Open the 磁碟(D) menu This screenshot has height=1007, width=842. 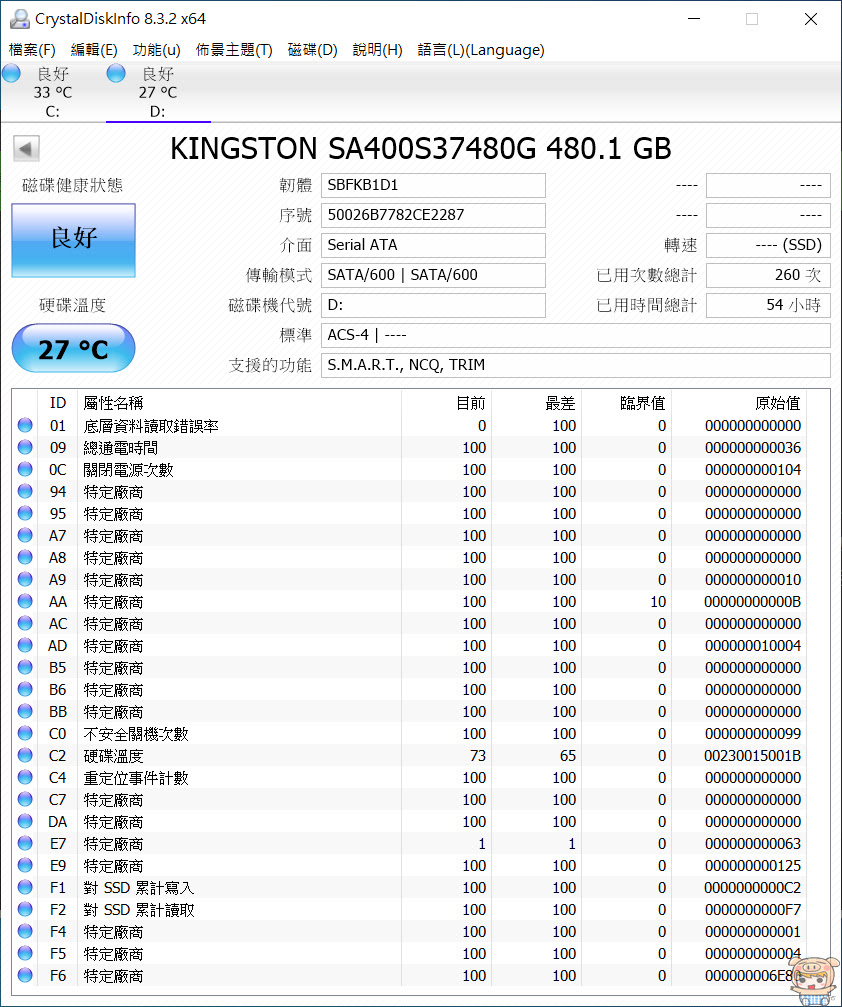[312, 50]
